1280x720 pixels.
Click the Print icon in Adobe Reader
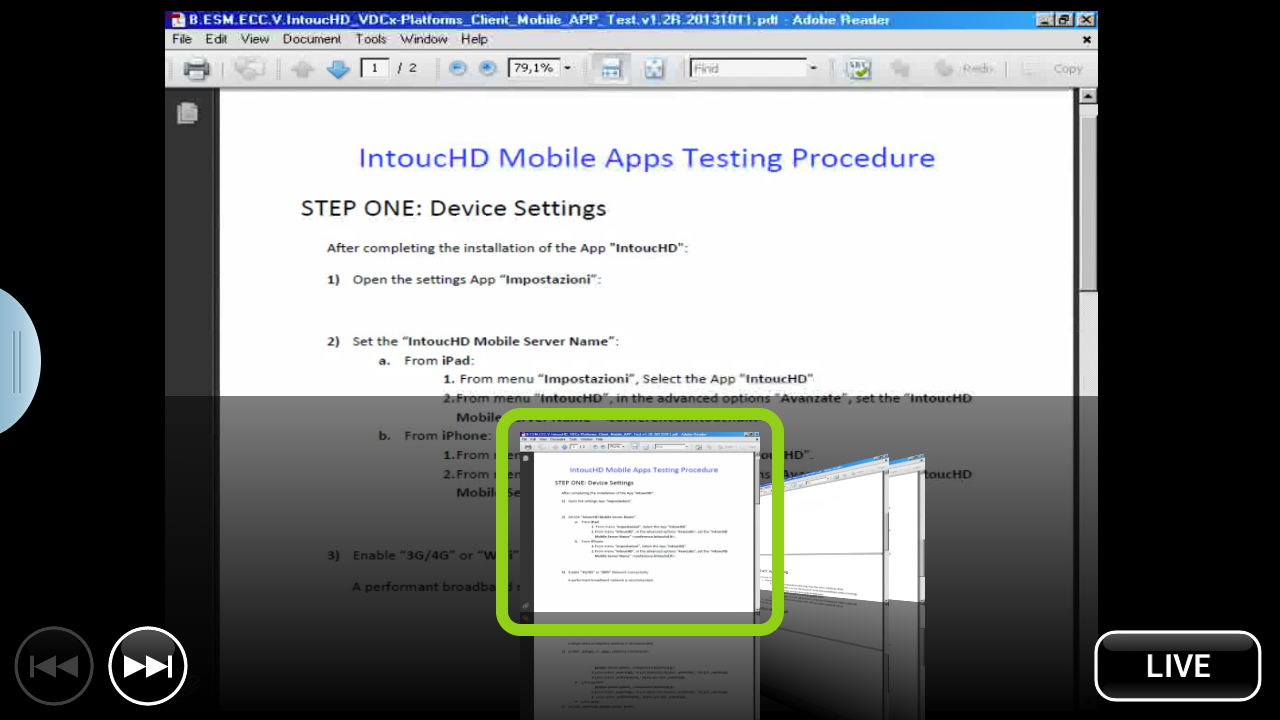coord(196,69)
